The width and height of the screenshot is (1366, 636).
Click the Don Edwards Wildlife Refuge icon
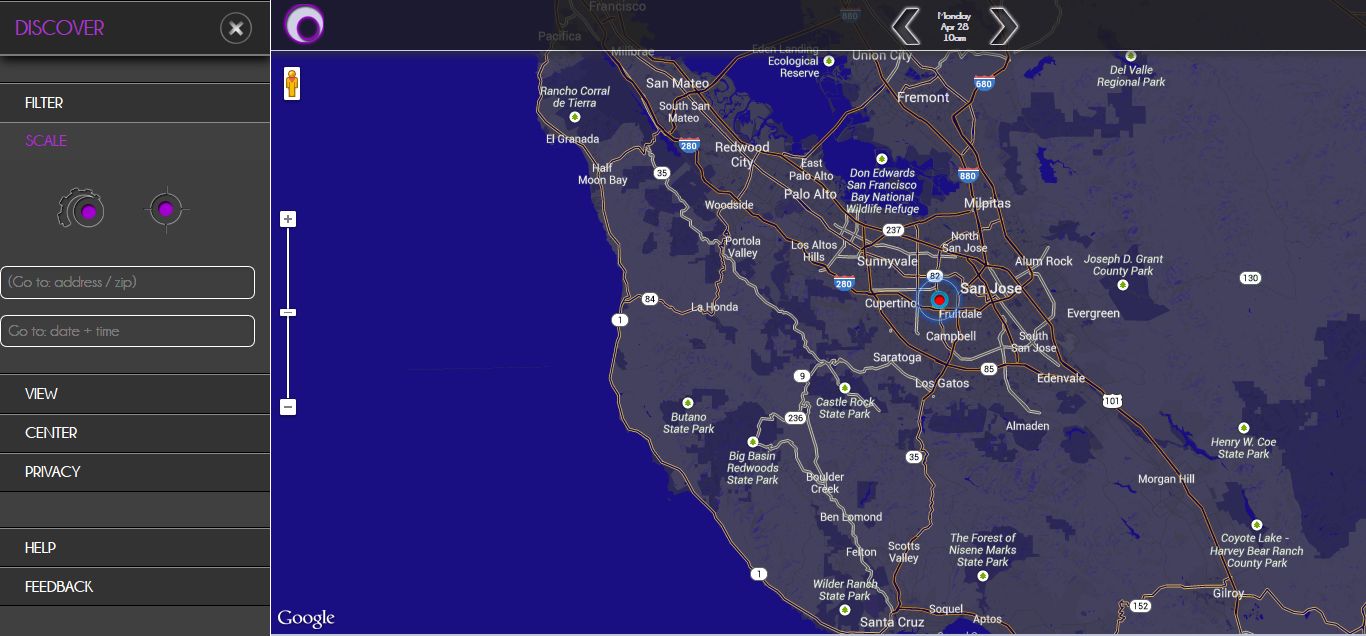[x=881, y=159]
